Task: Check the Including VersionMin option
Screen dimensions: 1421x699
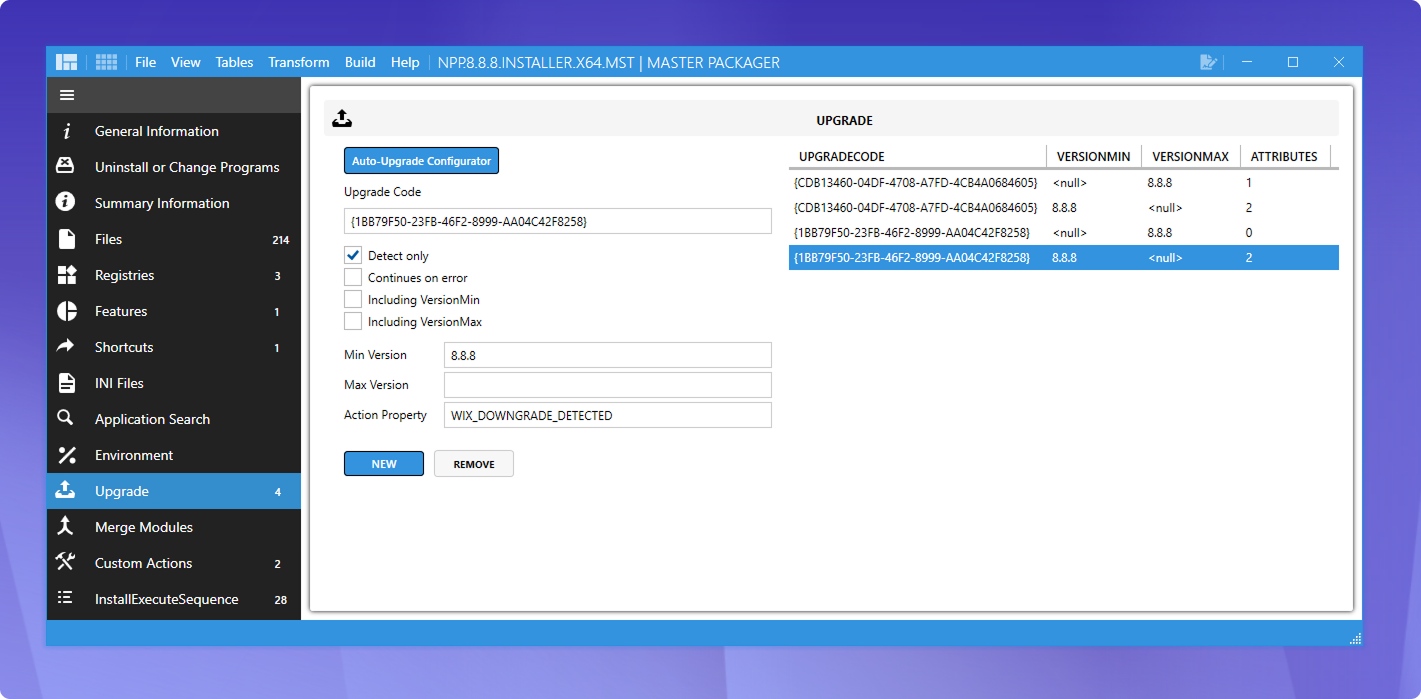Action: tap(353, 299)
